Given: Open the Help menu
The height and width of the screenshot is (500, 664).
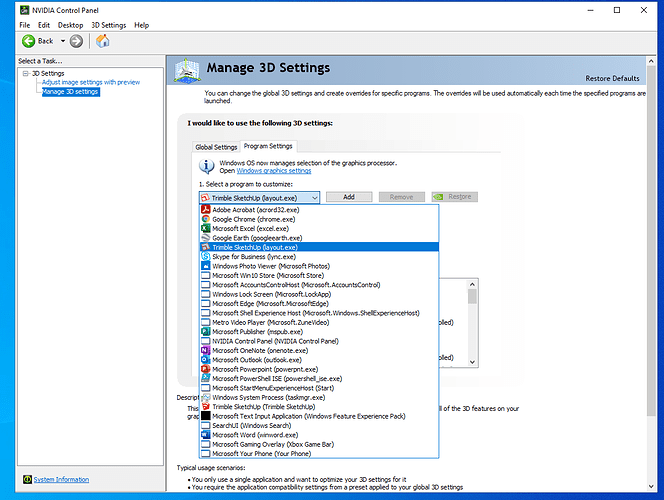Looking at the screenshot, I should [x=141, y=25].
